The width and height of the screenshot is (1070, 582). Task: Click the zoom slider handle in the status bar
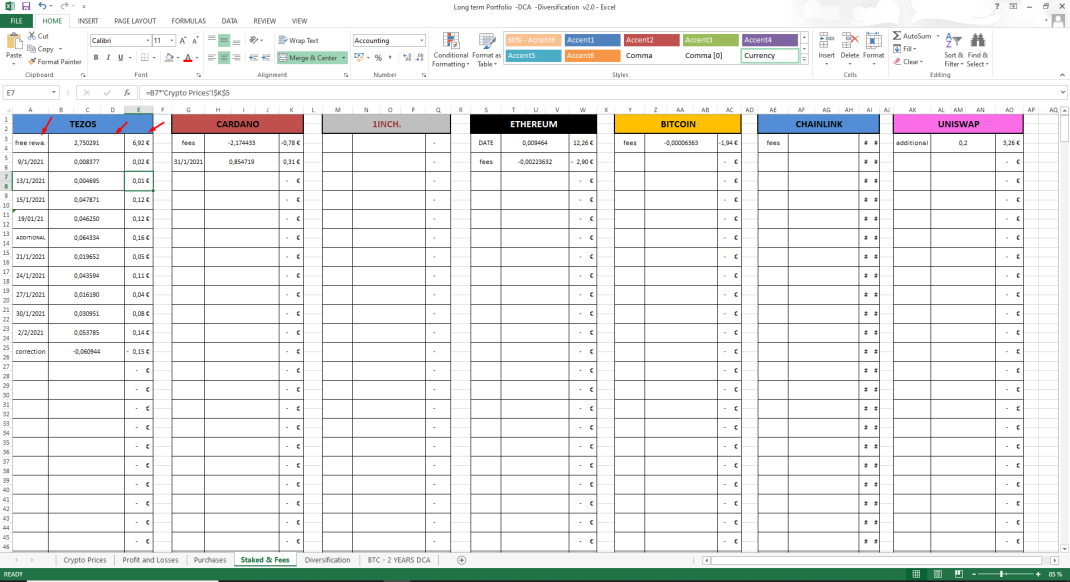(x=1001, y=574)
